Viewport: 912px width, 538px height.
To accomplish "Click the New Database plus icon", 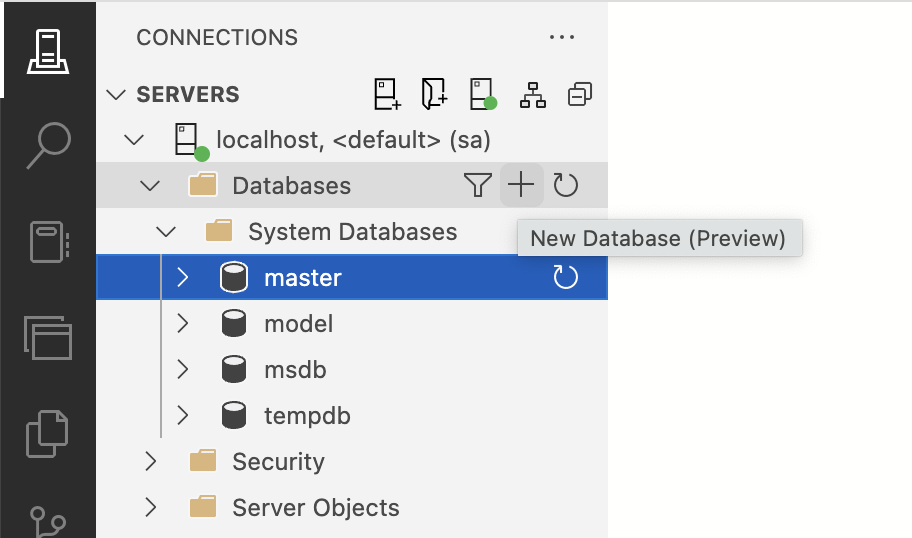I will point(521,185).
